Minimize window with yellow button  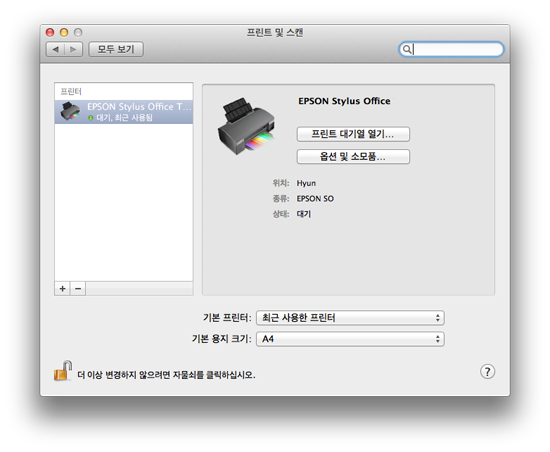[x=64, y=33]
